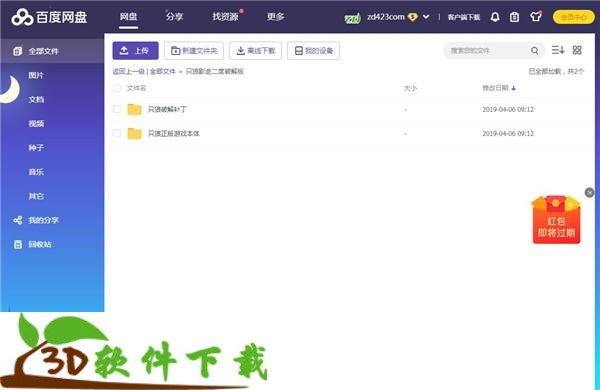Select 其它 category in sidebar
This screenshot has width=600, height=390.
coord(36,196)
